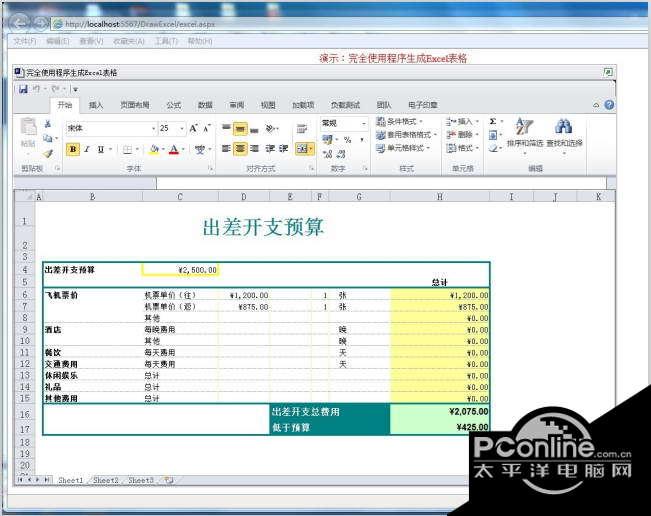Click the phonetic guide 变 icon
This screenshot has width=651, height=516.
(x=200, y=149)
